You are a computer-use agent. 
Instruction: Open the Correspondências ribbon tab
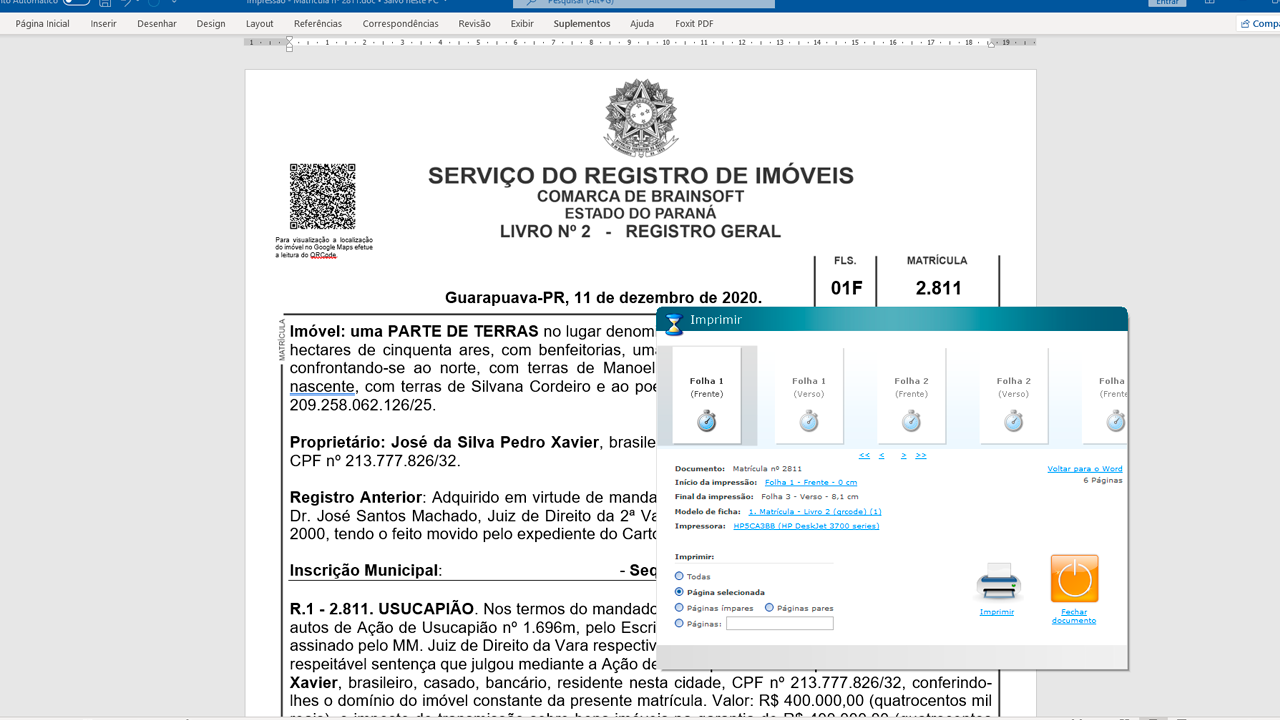pyautogui.click(x=400, y=23)
